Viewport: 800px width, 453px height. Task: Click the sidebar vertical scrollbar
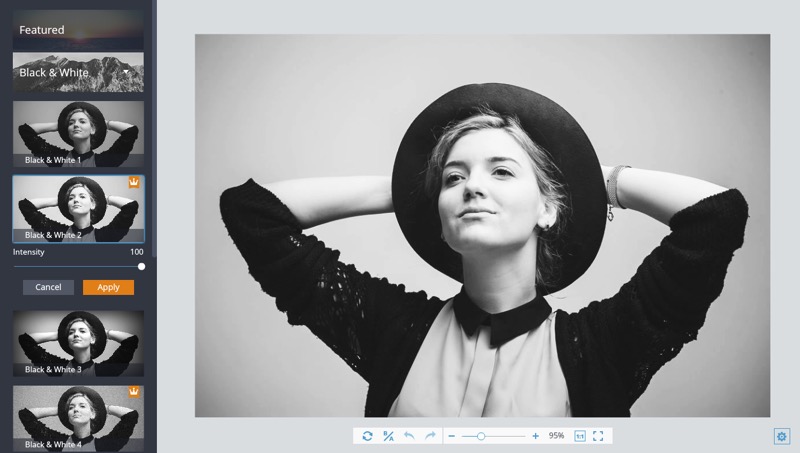[x=154, y=128]
